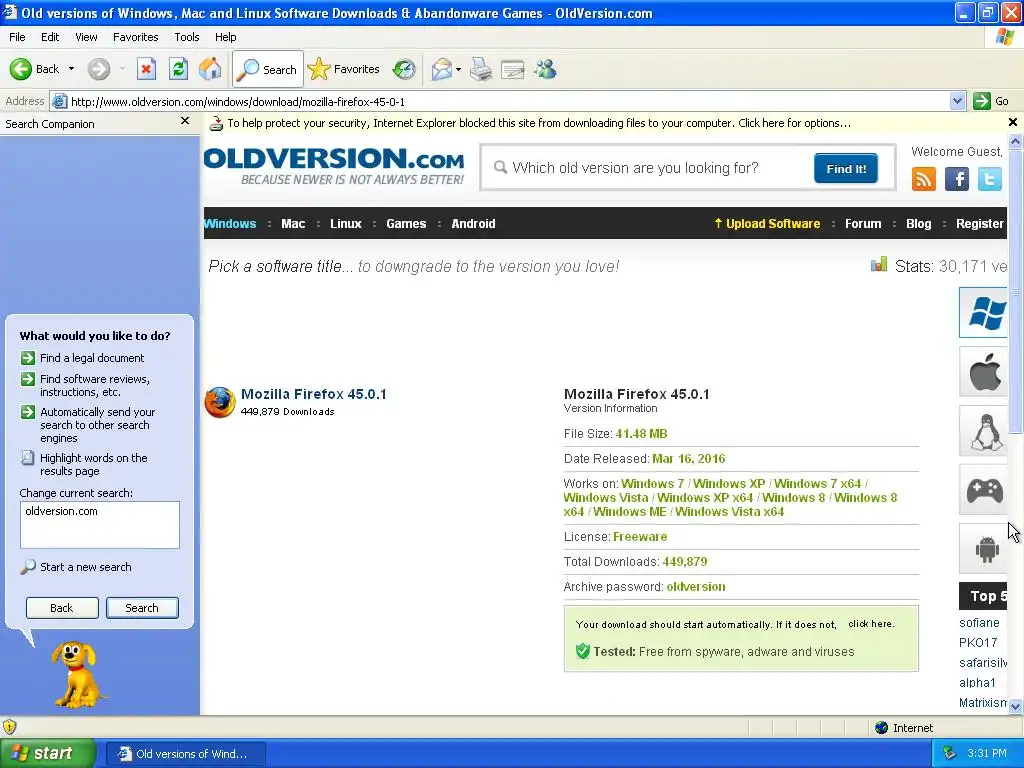Open the Favorites menu
This screenshot has width=1024, height=768.
(x=135, y=37)
